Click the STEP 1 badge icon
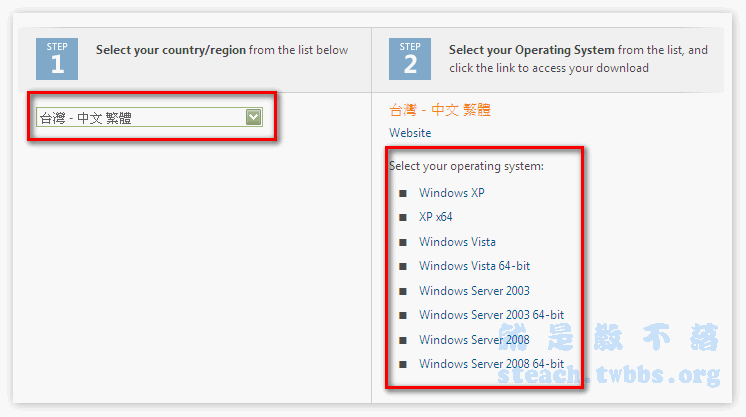The image size is (746, 417). [x=56, y=58]
